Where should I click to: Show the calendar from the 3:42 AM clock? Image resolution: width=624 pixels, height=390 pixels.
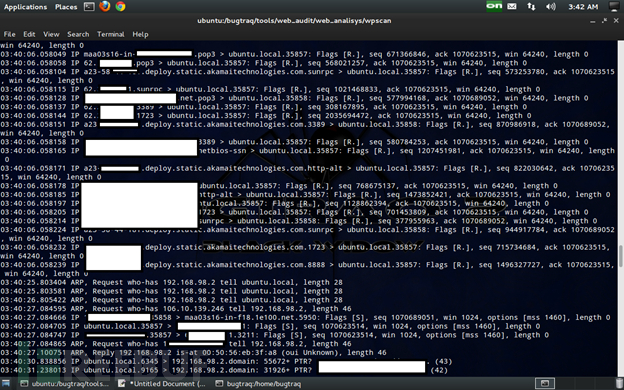pos(583,7)
